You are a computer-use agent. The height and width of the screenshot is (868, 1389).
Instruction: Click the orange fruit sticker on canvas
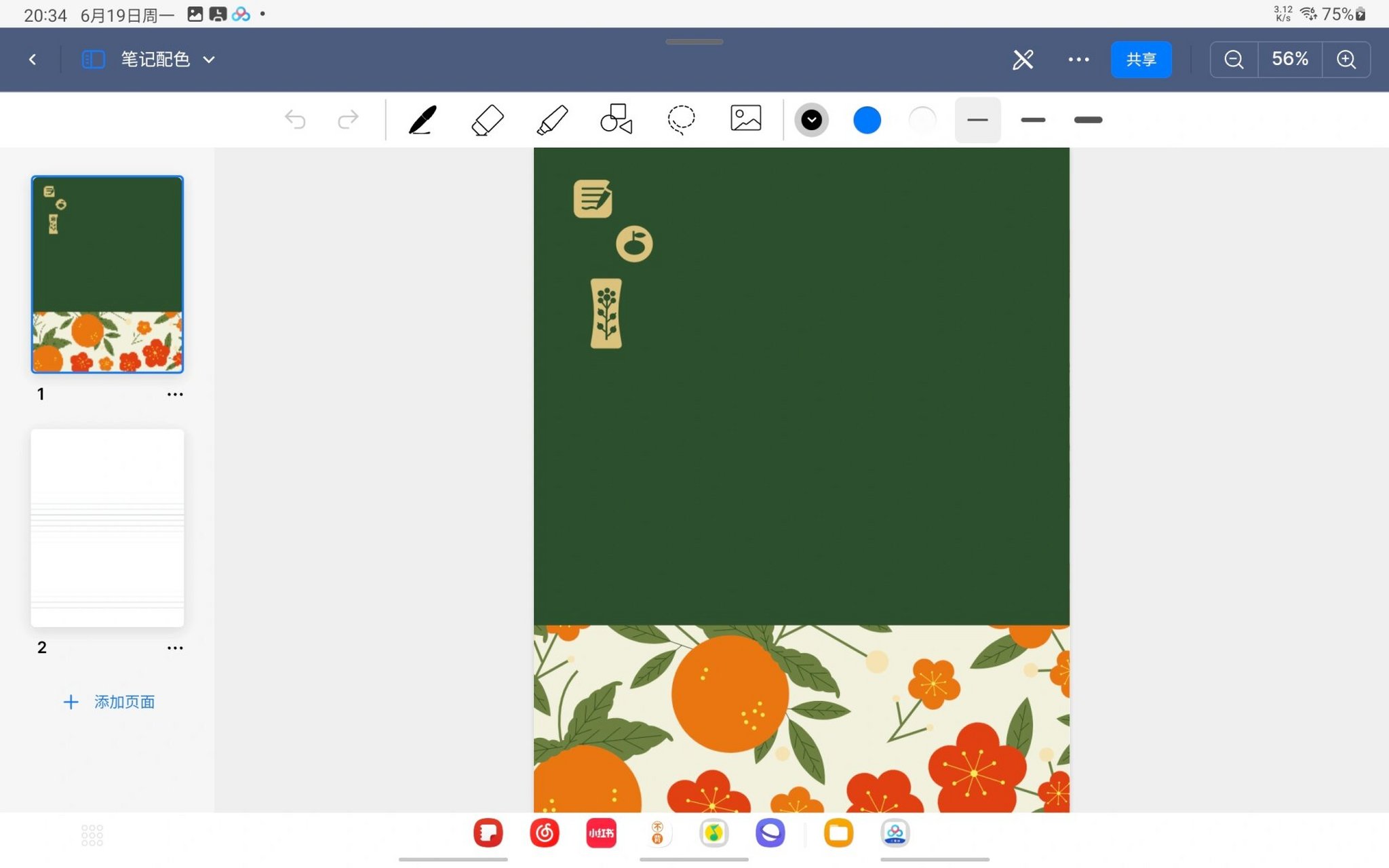point(634,243)
